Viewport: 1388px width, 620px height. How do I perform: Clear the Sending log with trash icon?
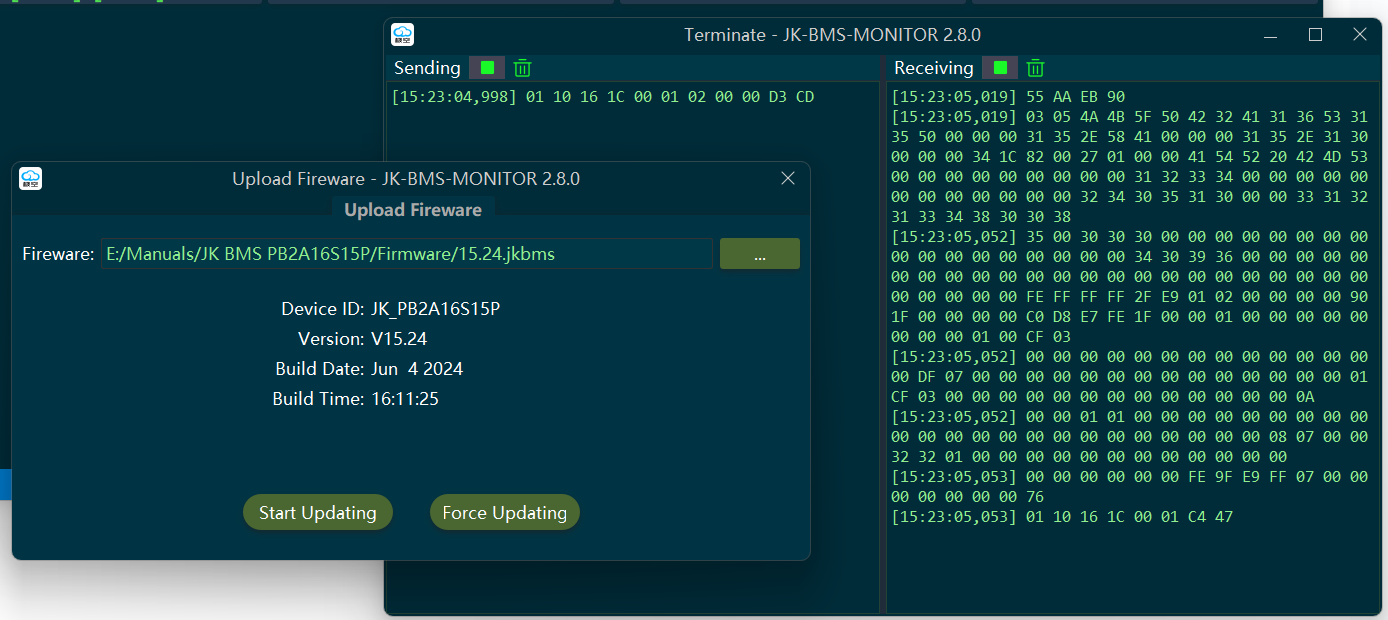click(522, 68)
